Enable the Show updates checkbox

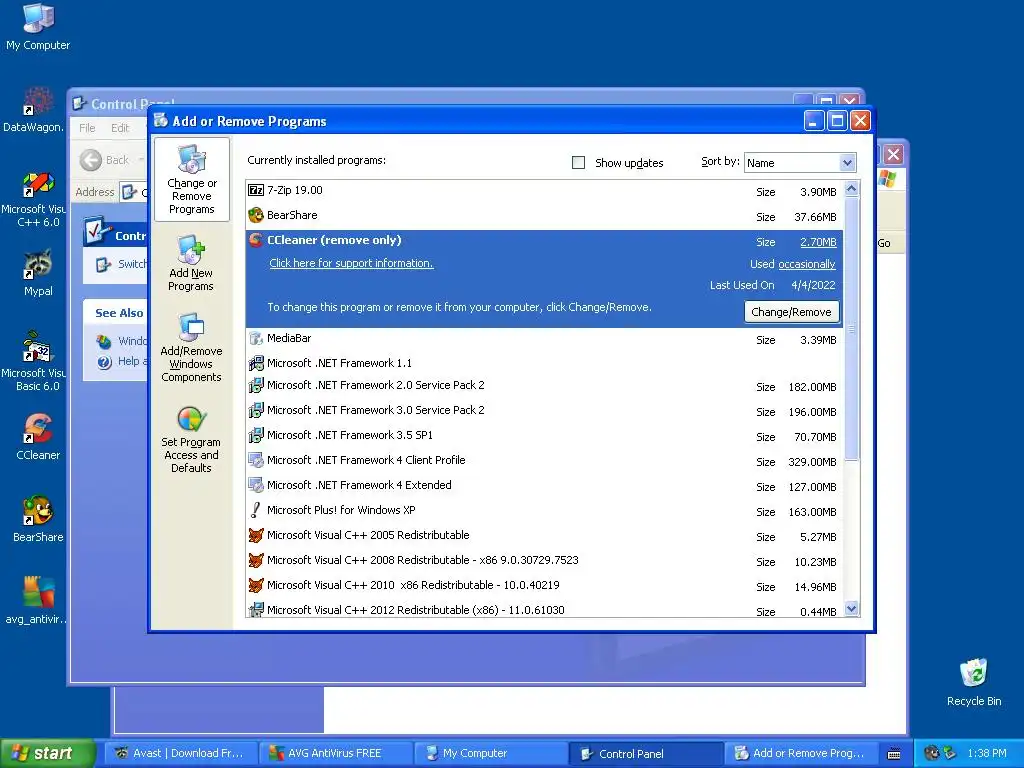tap(578, 163)
